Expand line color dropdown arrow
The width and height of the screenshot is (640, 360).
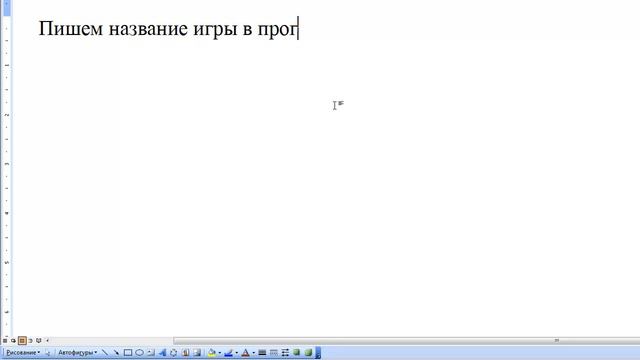coord(236,353)
